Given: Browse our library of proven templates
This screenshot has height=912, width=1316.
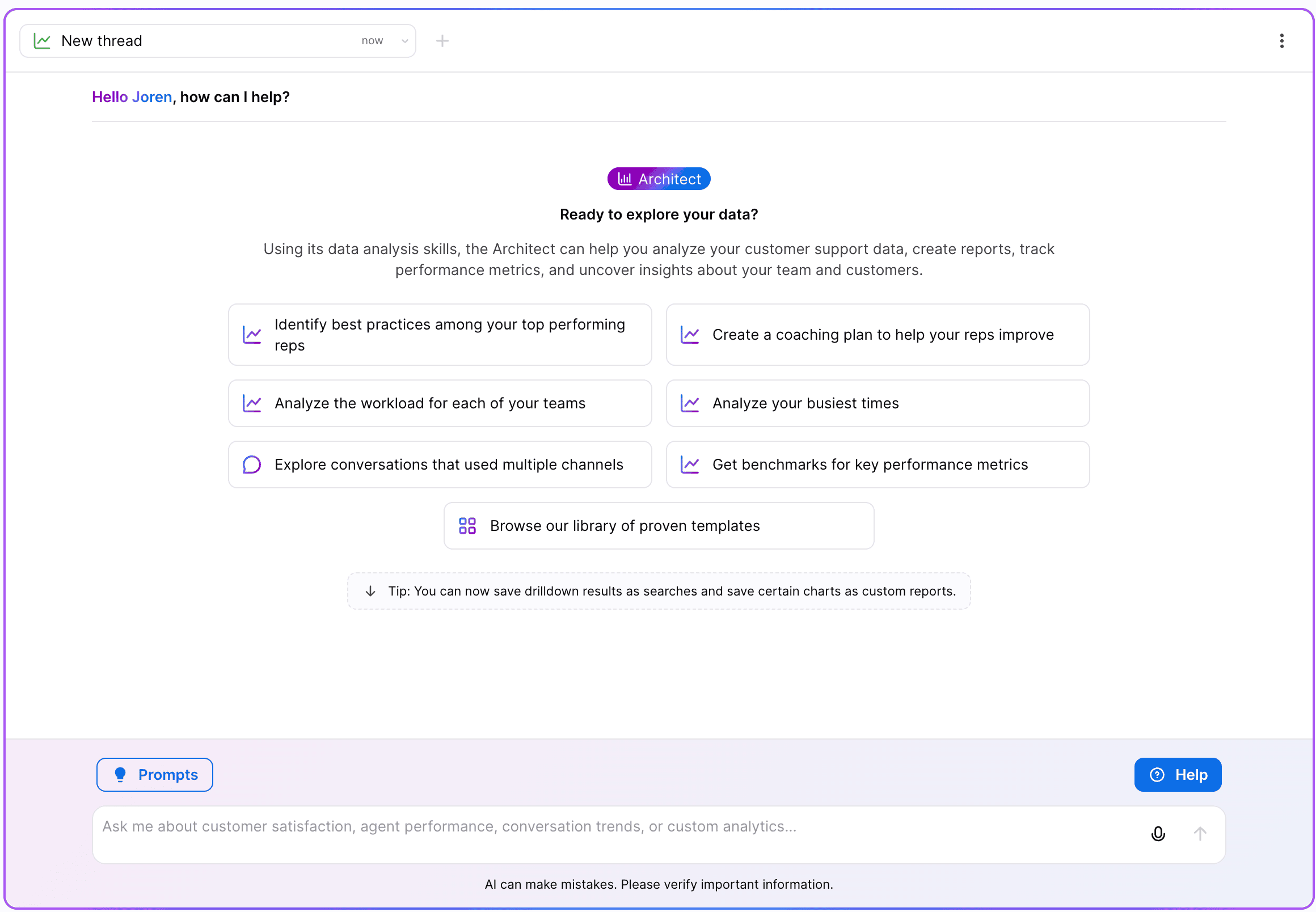Looking at the screenshot, I should pyautogui.click(x=659, y=526).
